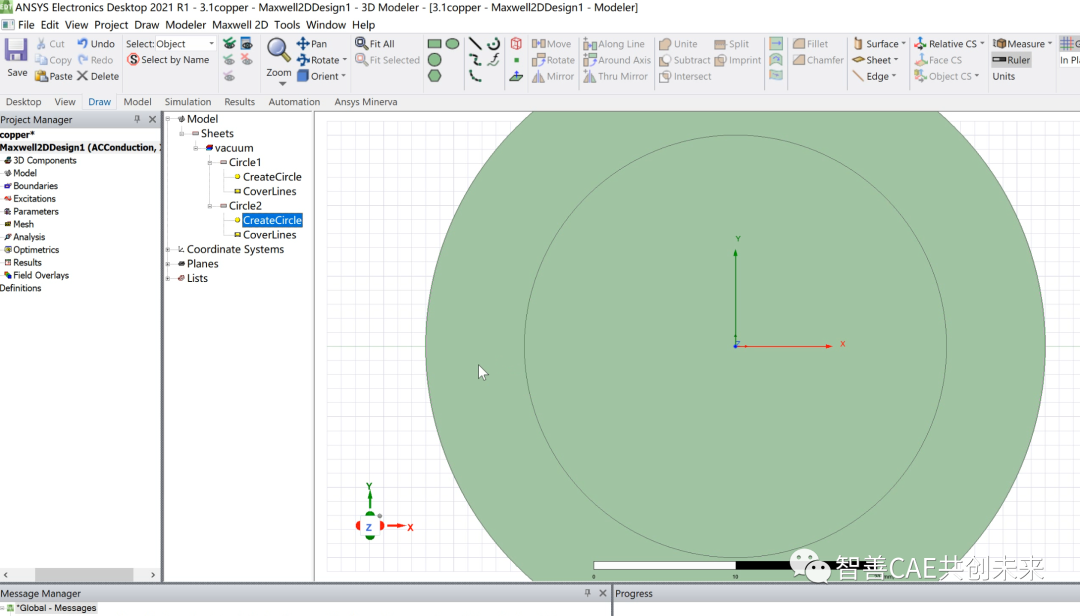Click Units in the toolbar
The height and width of the screenshot is (616, 1080).
(x=1003, y=76)
